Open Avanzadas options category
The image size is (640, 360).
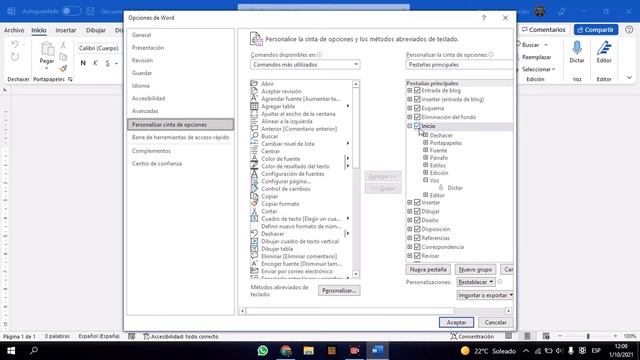click(x=180, y=111)
